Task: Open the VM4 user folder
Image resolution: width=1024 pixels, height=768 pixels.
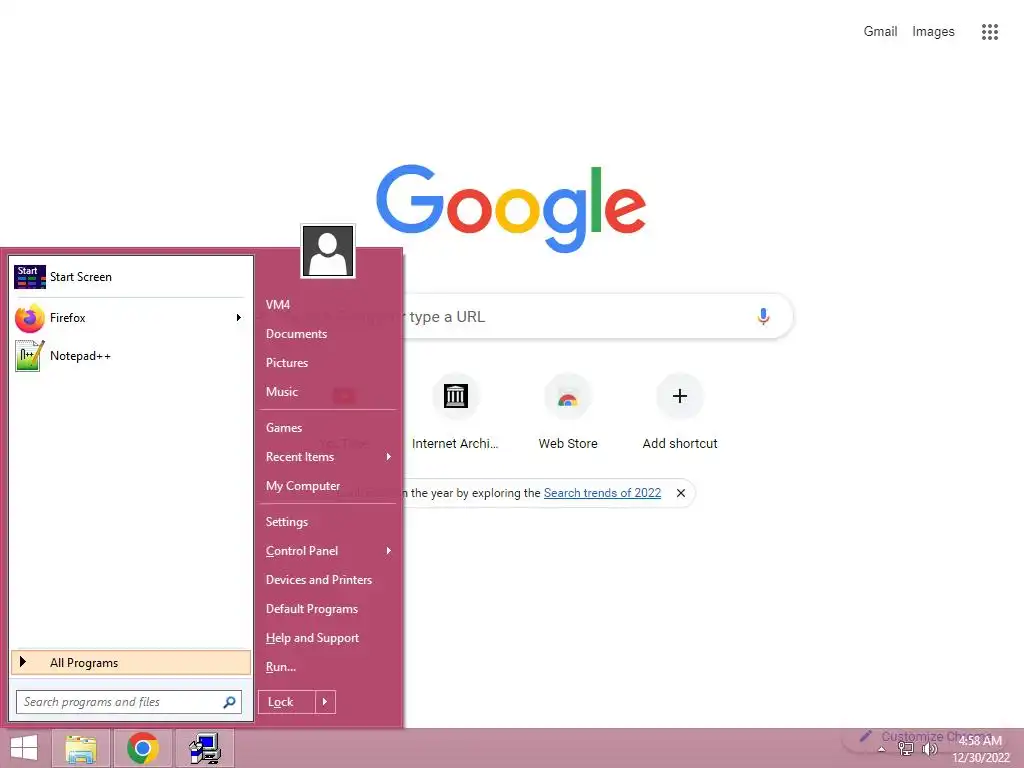Action: (x=278, y=305)
